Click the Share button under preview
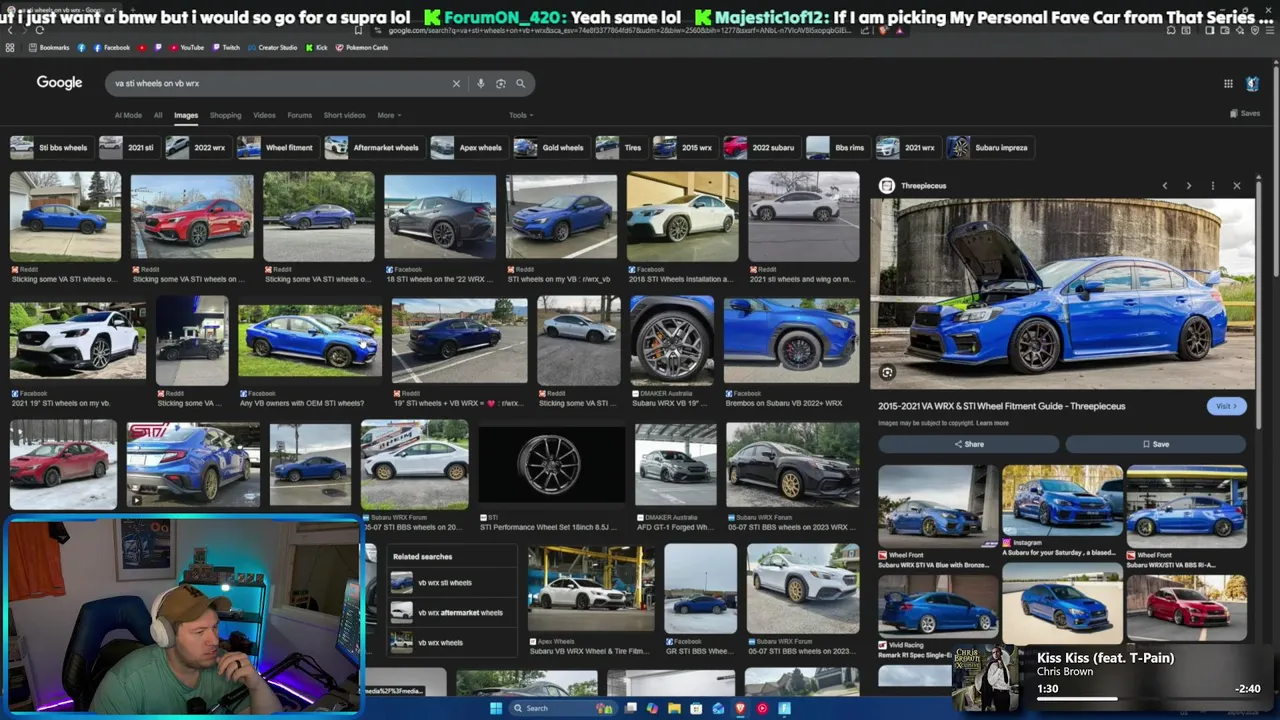 tap(968, 444)
